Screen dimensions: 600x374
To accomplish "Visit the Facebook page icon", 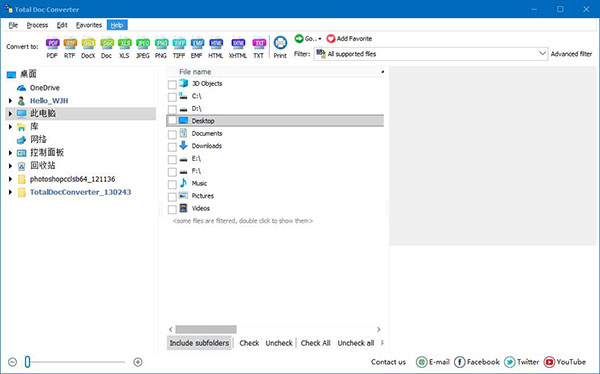I will point(460,362).
